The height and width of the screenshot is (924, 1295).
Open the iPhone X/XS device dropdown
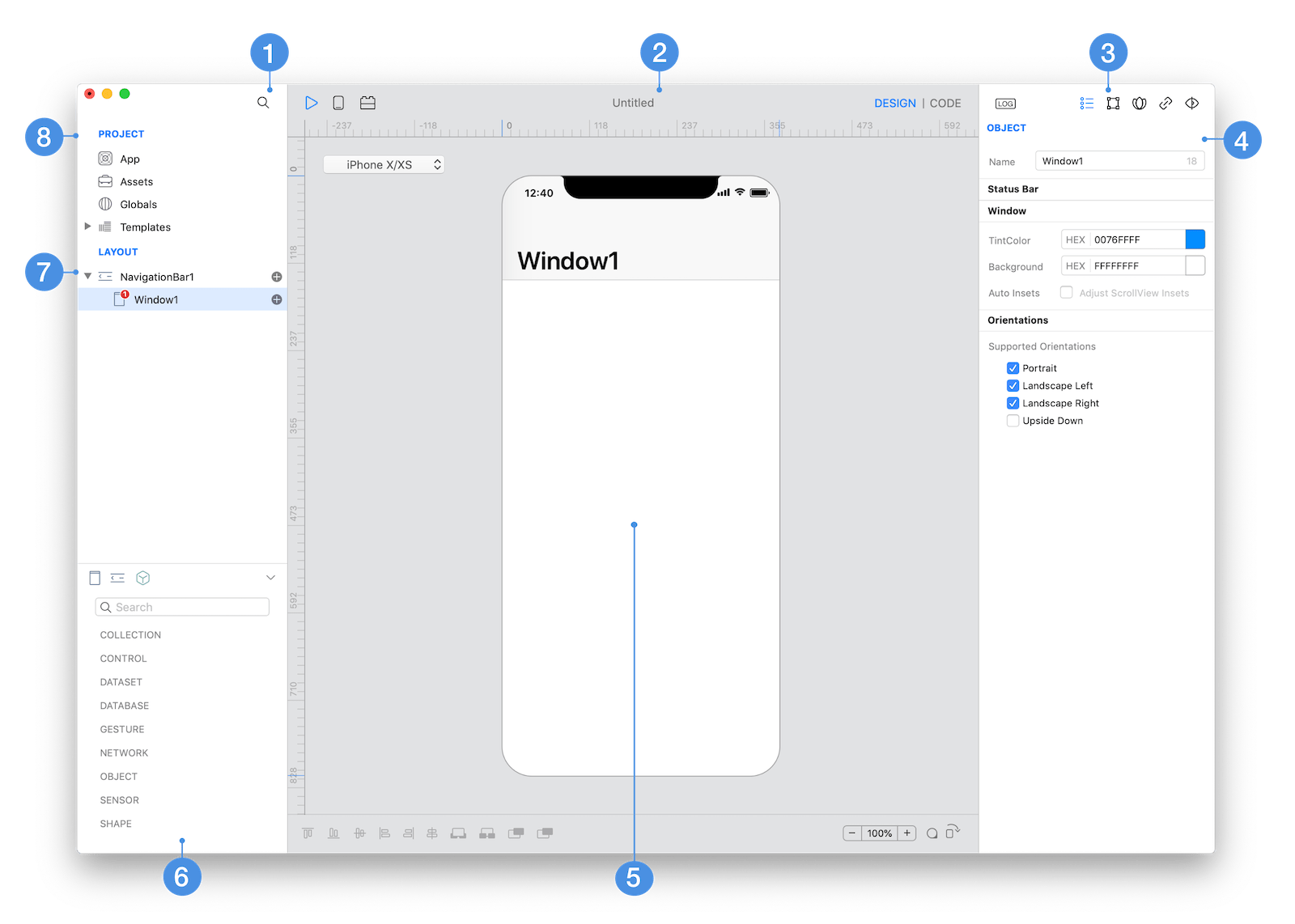[x=384, y=164]
